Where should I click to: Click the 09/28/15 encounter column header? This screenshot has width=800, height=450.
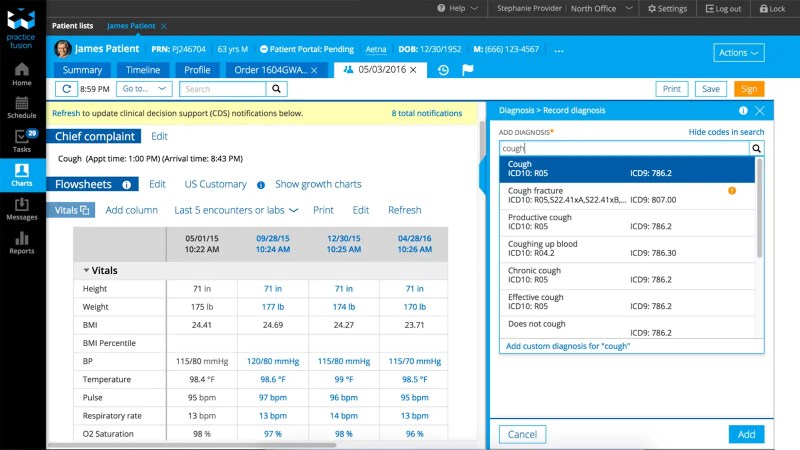[272, 244]
